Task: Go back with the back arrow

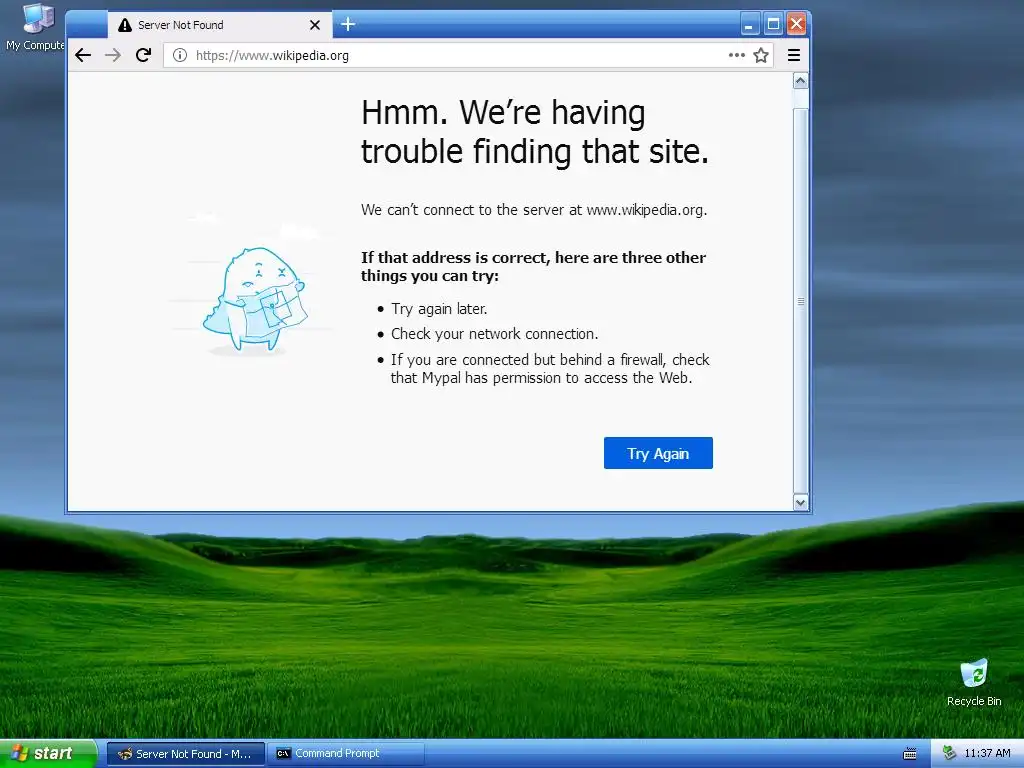Action: point(83,56)
